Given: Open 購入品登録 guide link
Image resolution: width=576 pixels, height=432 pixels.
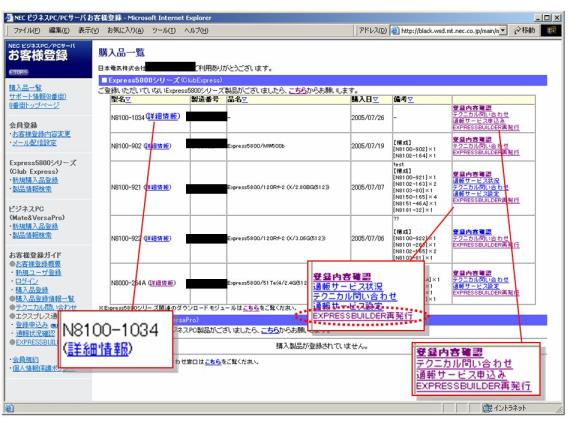Looking at the screenshot, I should click(32, 290).
